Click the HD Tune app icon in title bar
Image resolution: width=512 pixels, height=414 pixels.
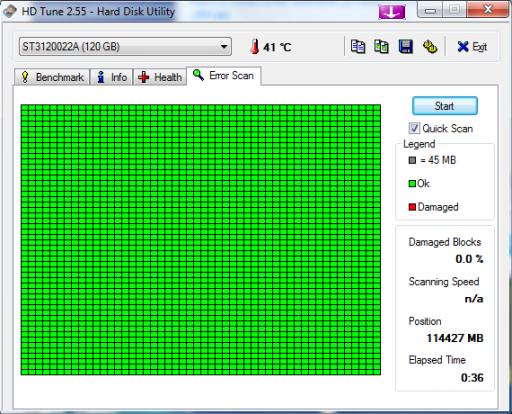pyautogui.click(x=10, y=11)
